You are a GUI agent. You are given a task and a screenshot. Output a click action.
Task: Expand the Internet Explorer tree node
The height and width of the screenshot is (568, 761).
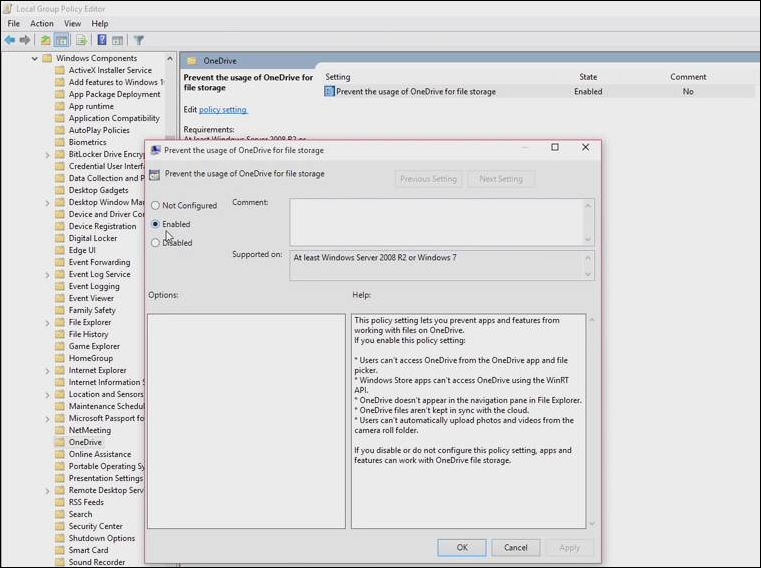47,371
